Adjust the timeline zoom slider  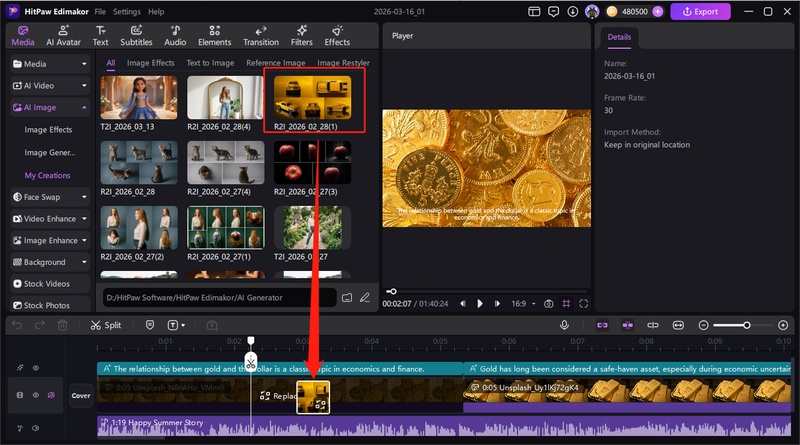(x=742, y=325)
